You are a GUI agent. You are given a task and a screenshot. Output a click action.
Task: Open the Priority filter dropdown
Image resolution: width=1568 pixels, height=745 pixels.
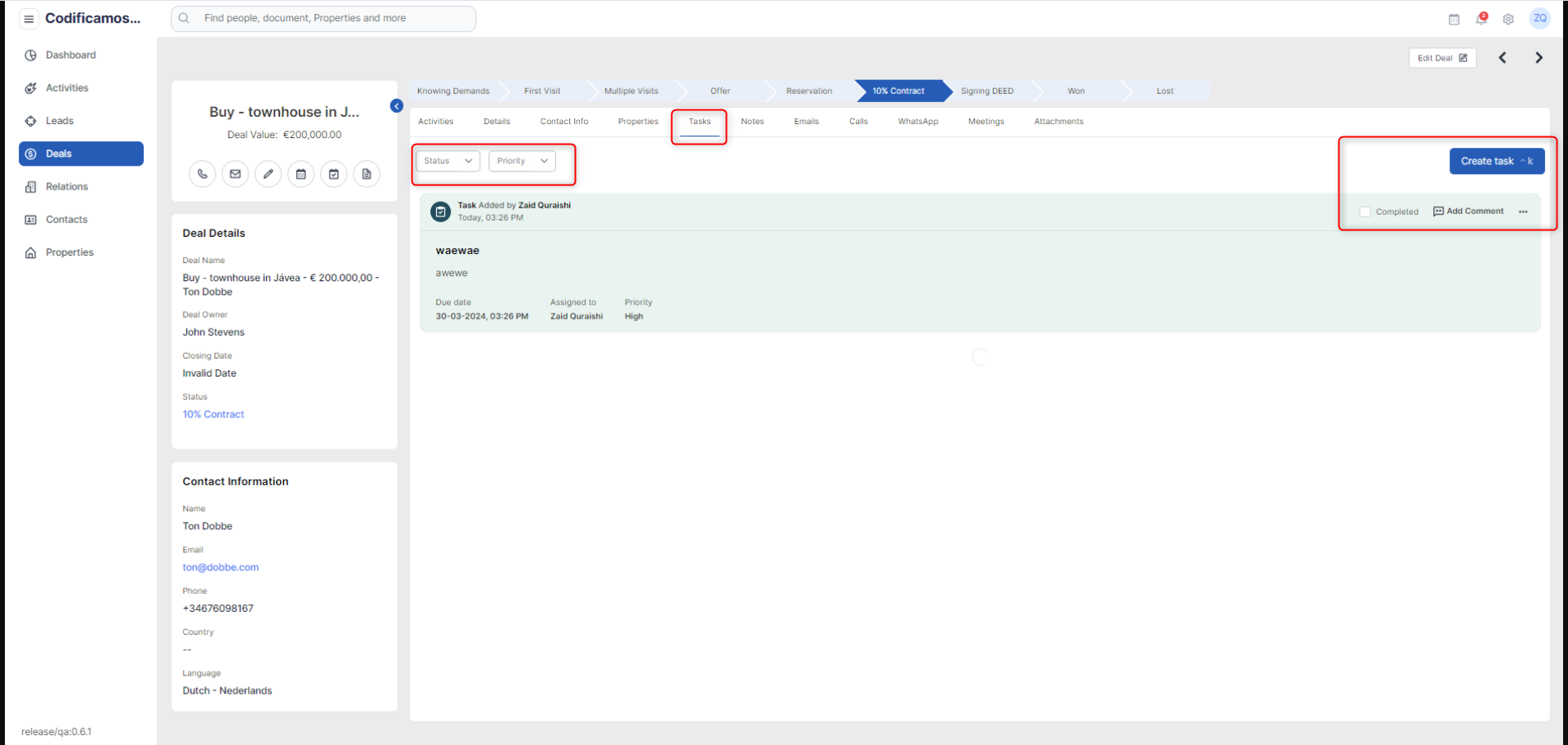click(522, 161)
